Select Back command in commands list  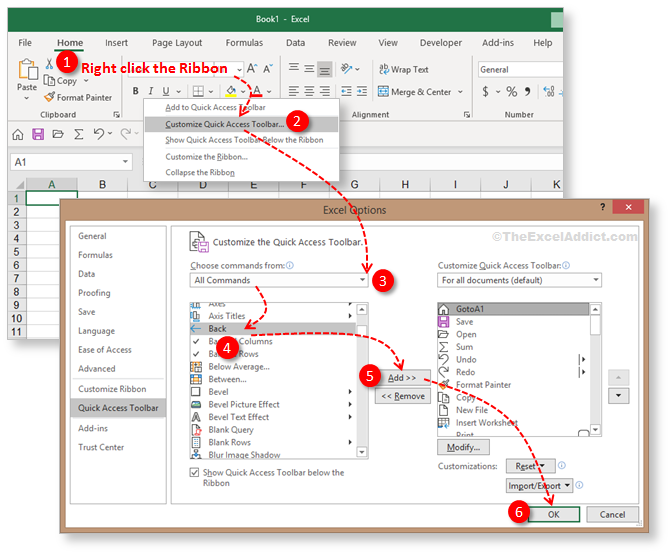click(x=273, y=328)
